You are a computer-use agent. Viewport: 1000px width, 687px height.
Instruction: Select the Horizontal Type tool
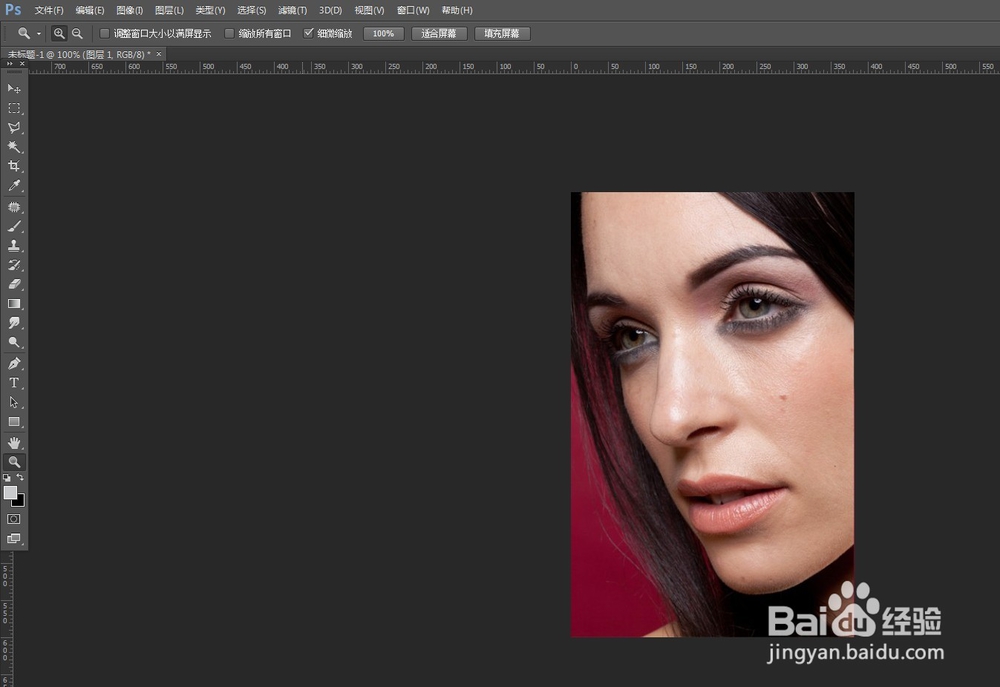pyautogui.click(x=13, y=383)
